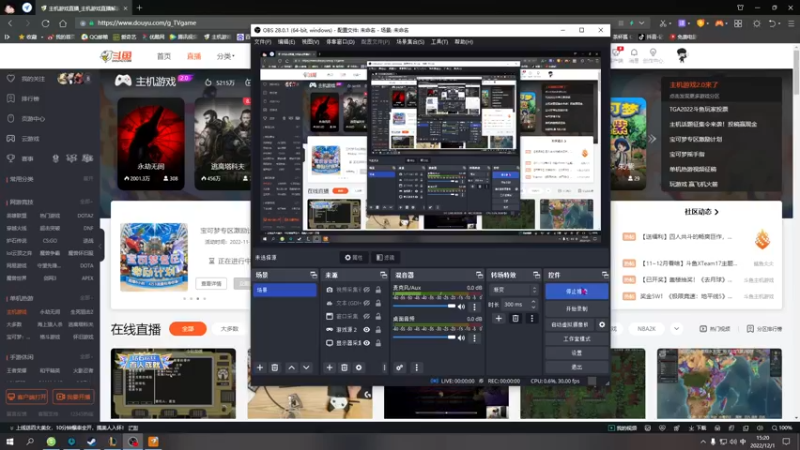Open the transition type dropdown
This screenshot has height=450, width=800.
(513, 290)
